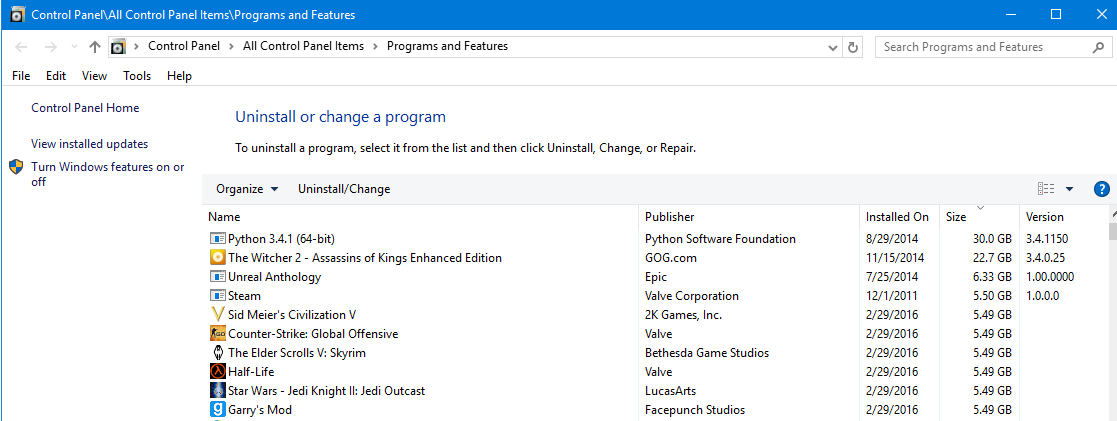The width and height of the screenshot is (1117, 421).
Task: Click the Counter-Strike Global Offensive icon
Action: pos(218,333)
